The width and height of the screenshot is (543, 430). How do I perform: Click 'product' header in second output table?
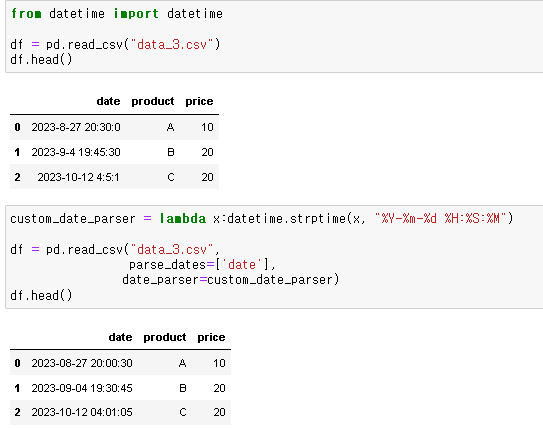[165, 337]
